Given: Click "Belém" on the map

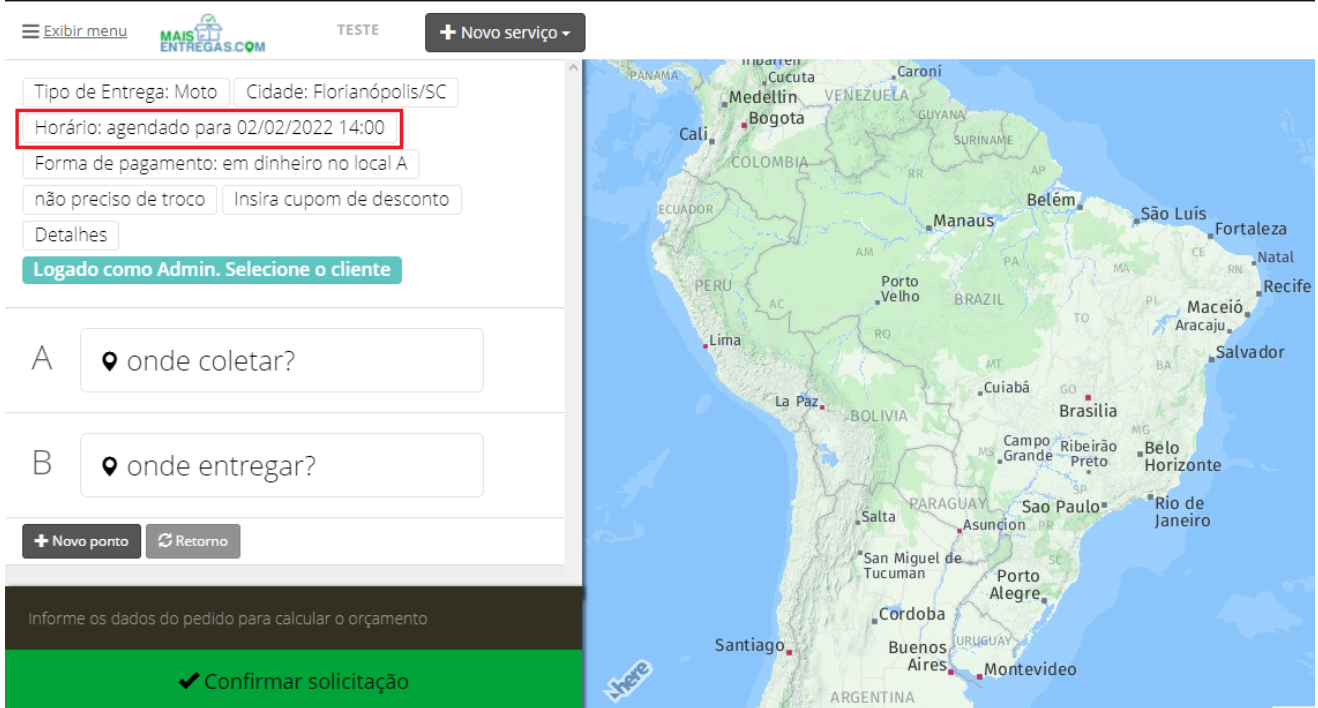Looking at the screenshot, I should click(x=1050, y=200).
